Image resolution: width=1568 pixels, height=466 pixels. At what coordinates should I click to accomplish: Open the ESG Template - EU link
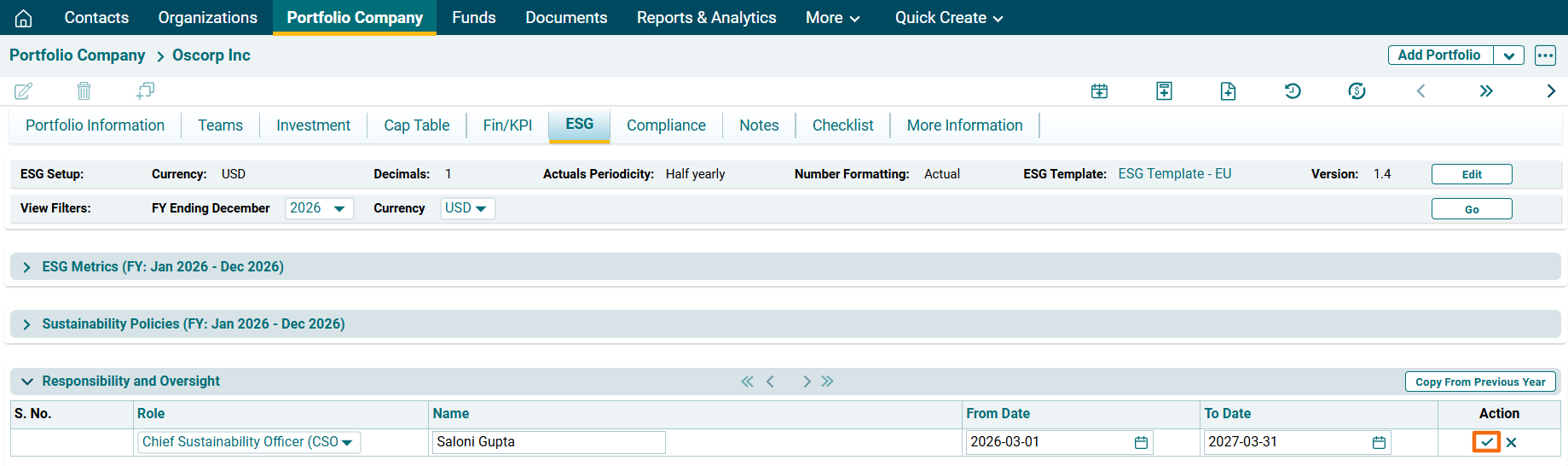coord(1174,174)
